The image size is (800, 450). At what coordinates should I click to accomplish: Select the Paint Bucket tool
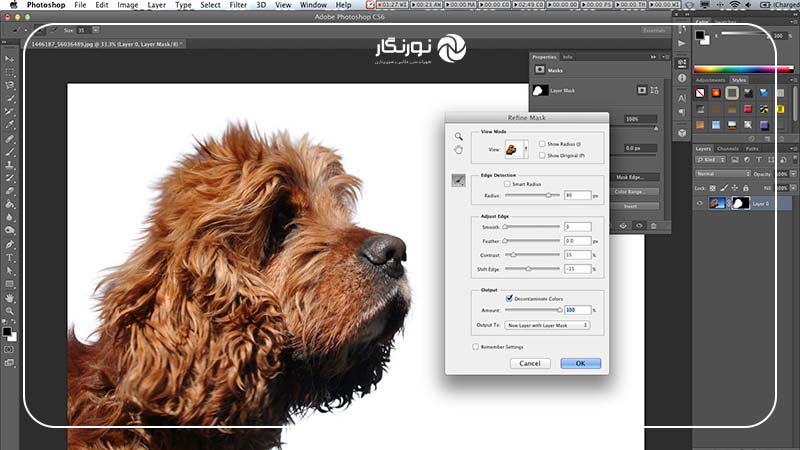click(9, 205)
